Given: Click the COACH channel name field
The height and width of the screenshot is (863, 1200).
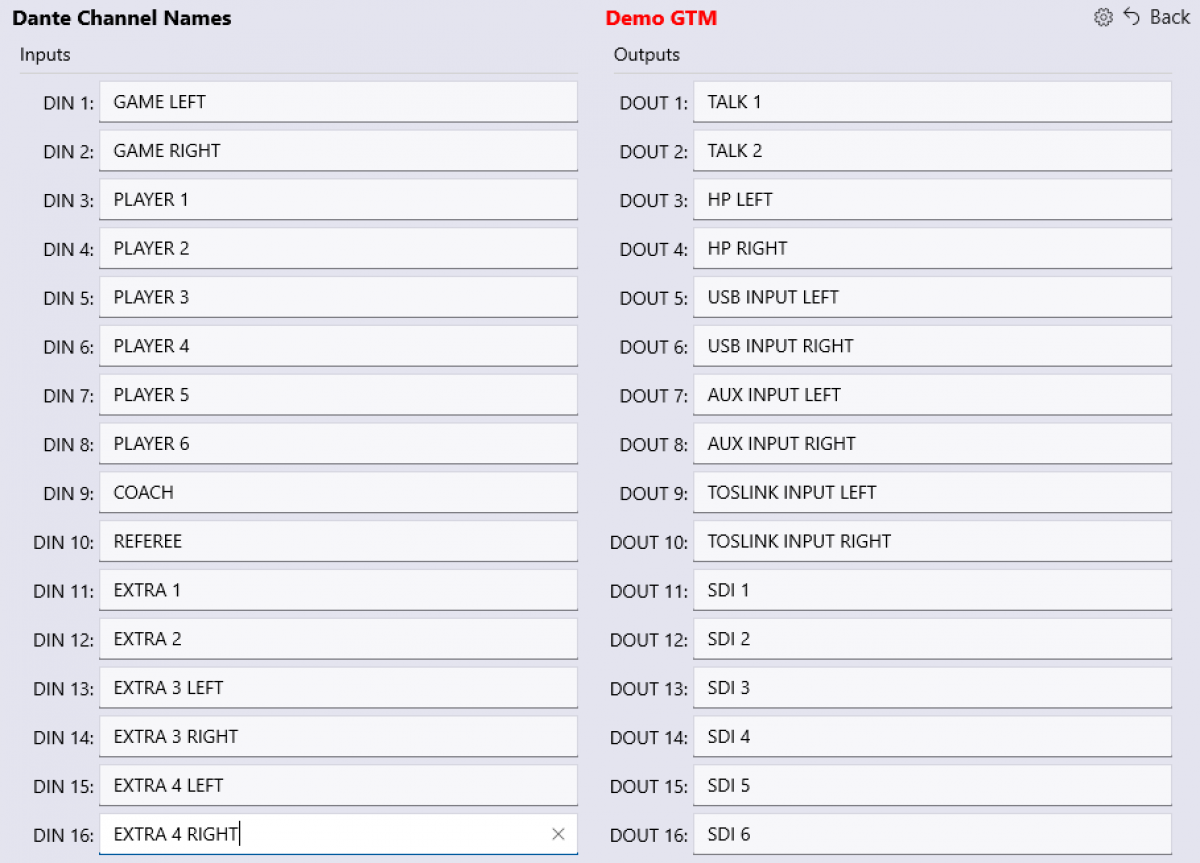Looking at the screenshot, I should pos(338,493).
